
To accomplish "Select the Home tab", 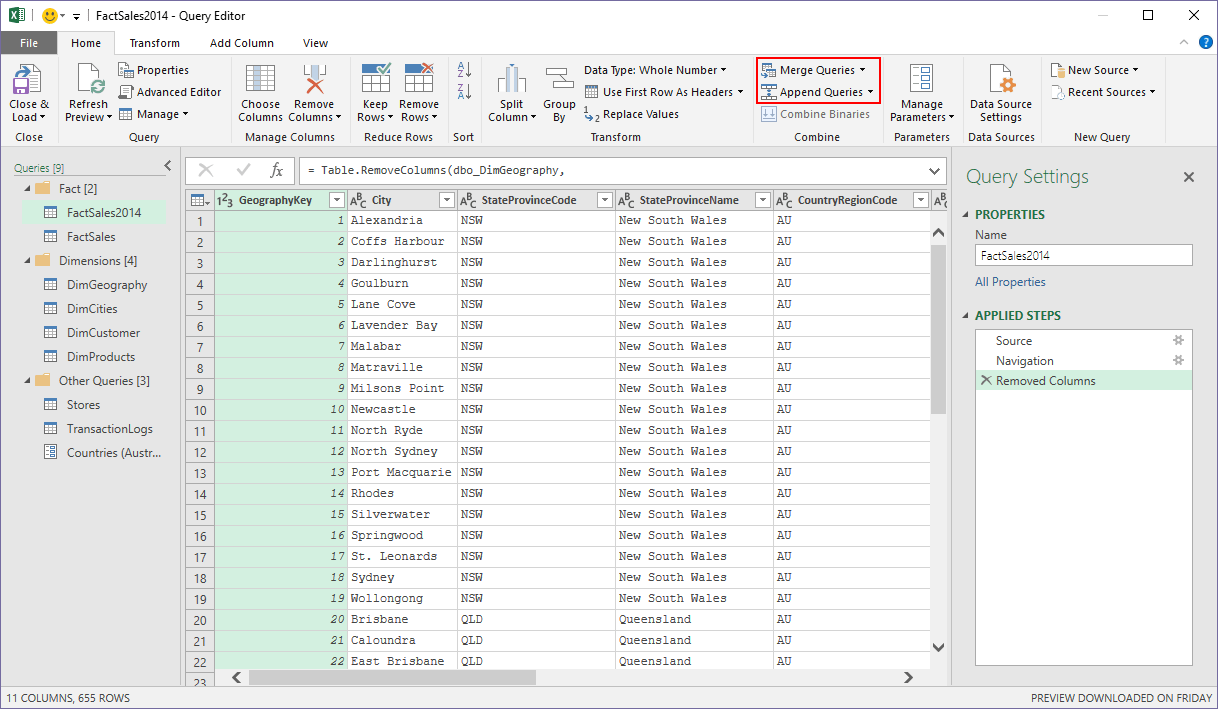I will [86, 43].
